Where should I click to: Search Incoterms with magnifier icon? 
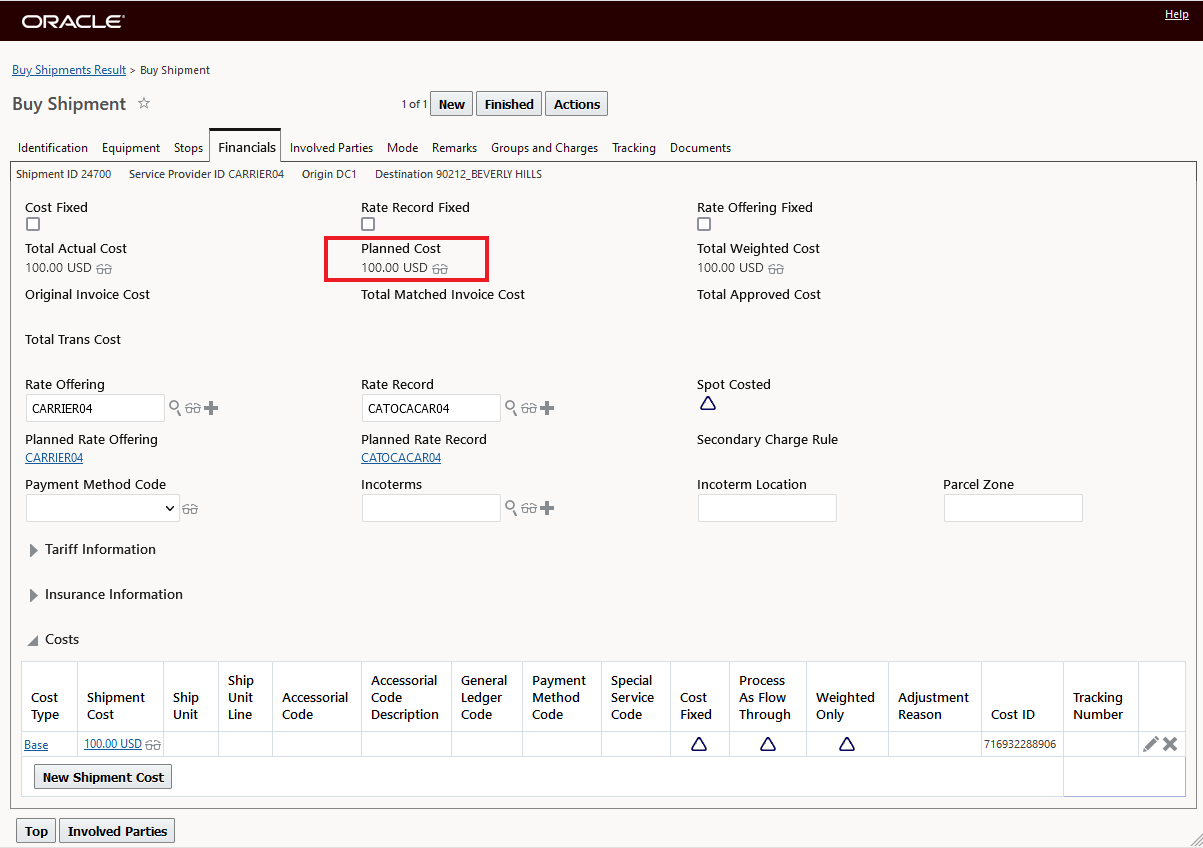coord(511,508)
